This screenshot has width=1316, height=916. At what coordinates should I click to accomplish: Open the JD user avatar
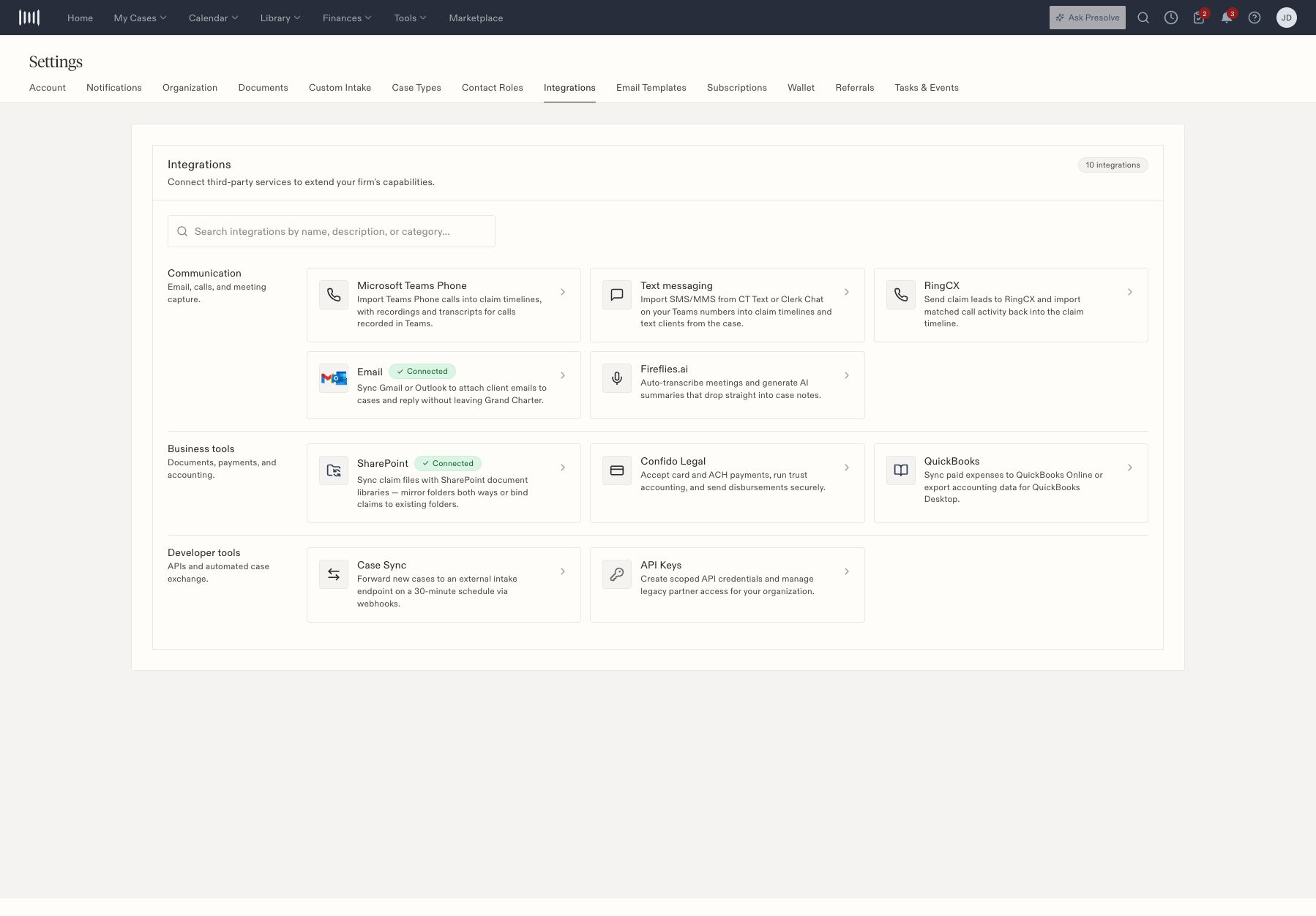tap(1287, 18)
